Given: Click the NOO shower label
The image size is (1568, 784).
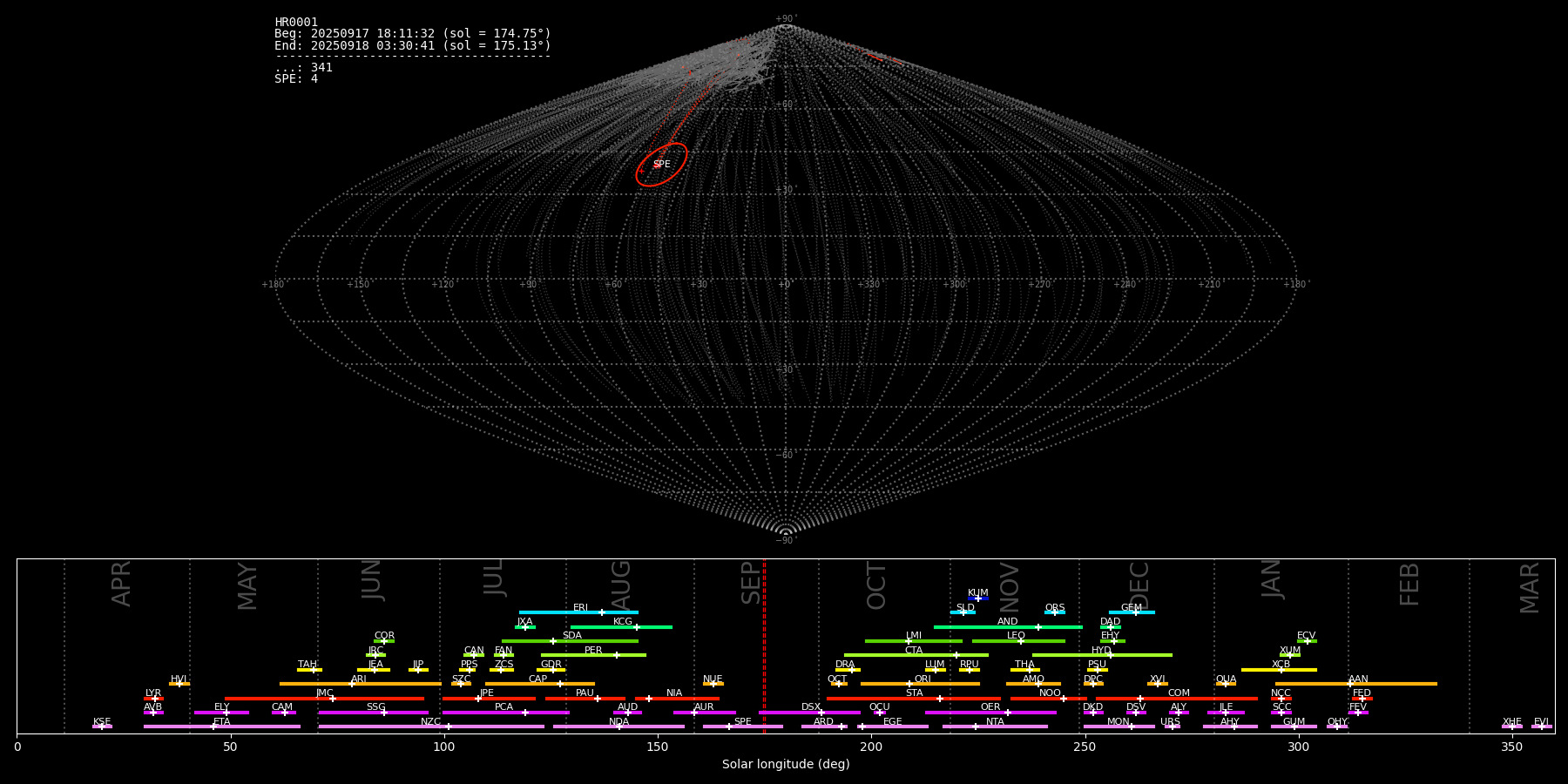Looking at the screenshot, I should [1051, 693].
